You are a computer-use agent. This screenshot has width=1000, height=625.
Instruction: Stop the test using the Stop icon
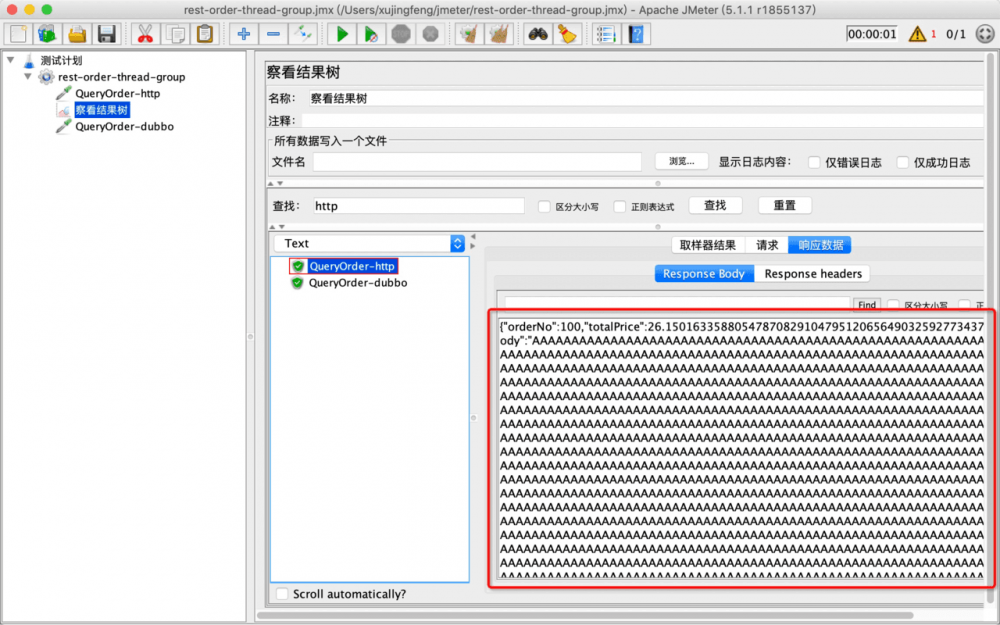(401, 33)
